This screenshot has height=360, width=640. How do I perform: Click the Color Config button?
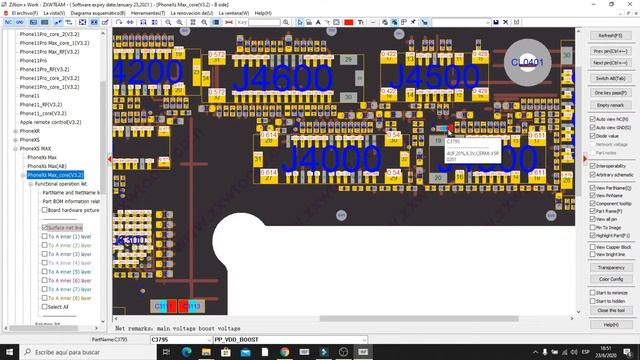point(611,279)
